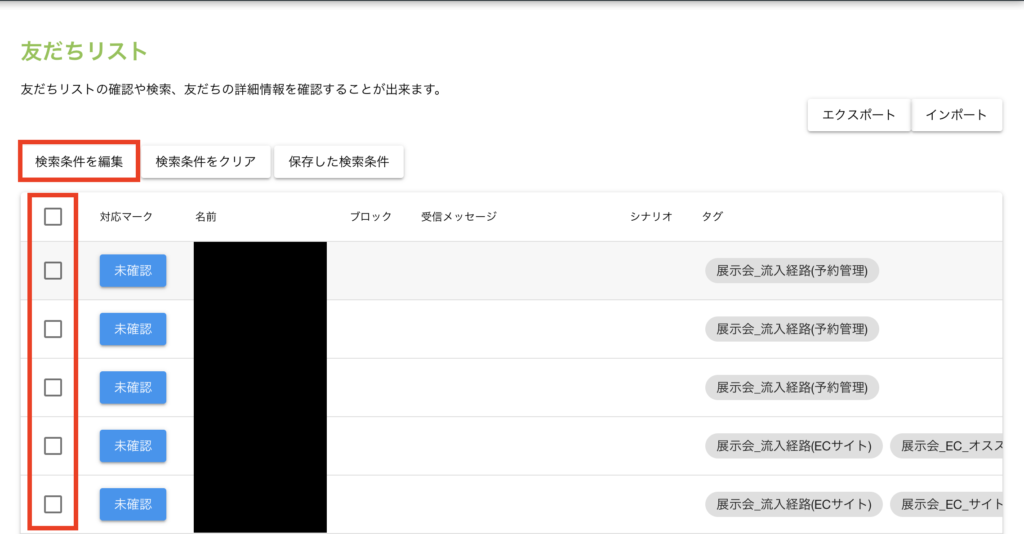The image size is (1024, 534).
Task: Tick the select-all checkbox in the table header
Action: [x=53, y=216]
